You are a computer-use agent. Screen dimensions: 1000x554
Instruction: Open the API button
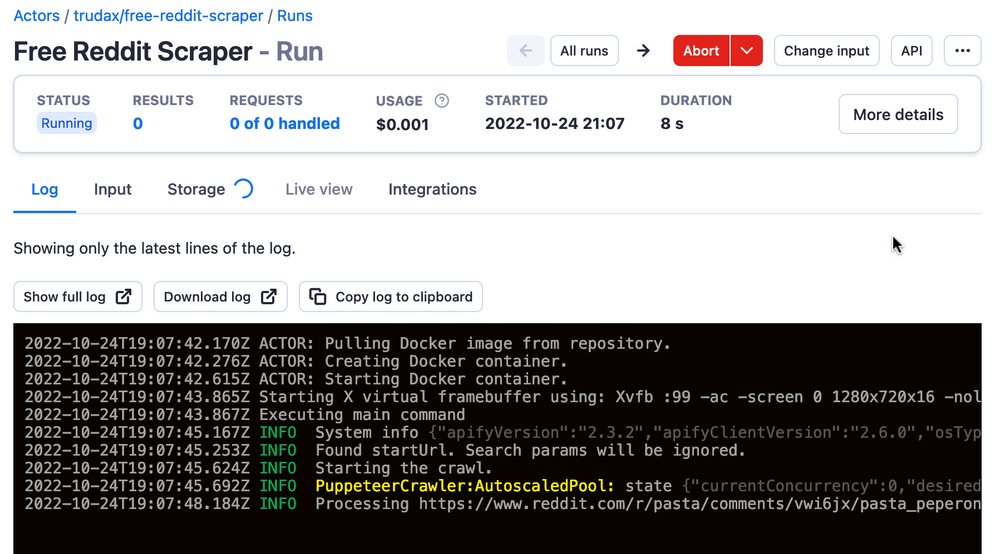click(911, 50)
